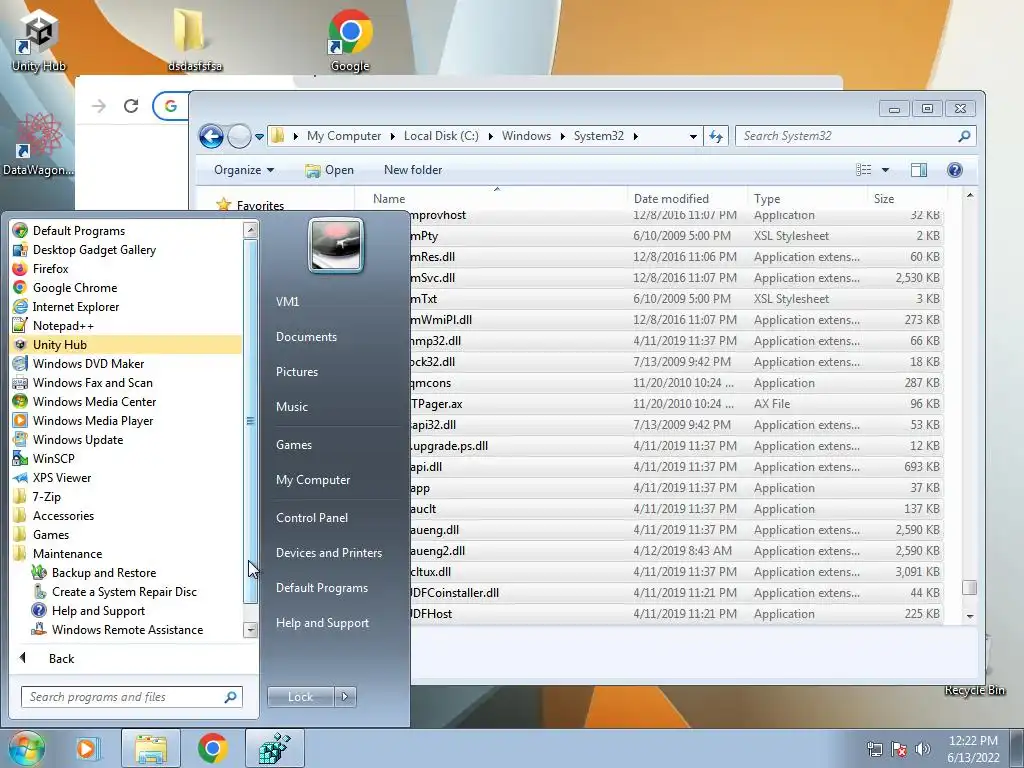Click the Open toolbar button in Explorer

pyautogui.click(x=329, y=170)
